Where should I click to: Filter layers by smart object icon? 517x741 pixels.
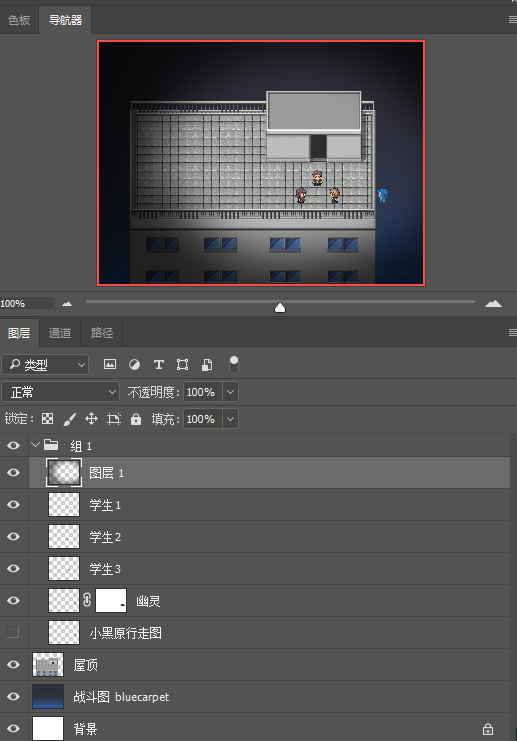(x=207, y=364)
